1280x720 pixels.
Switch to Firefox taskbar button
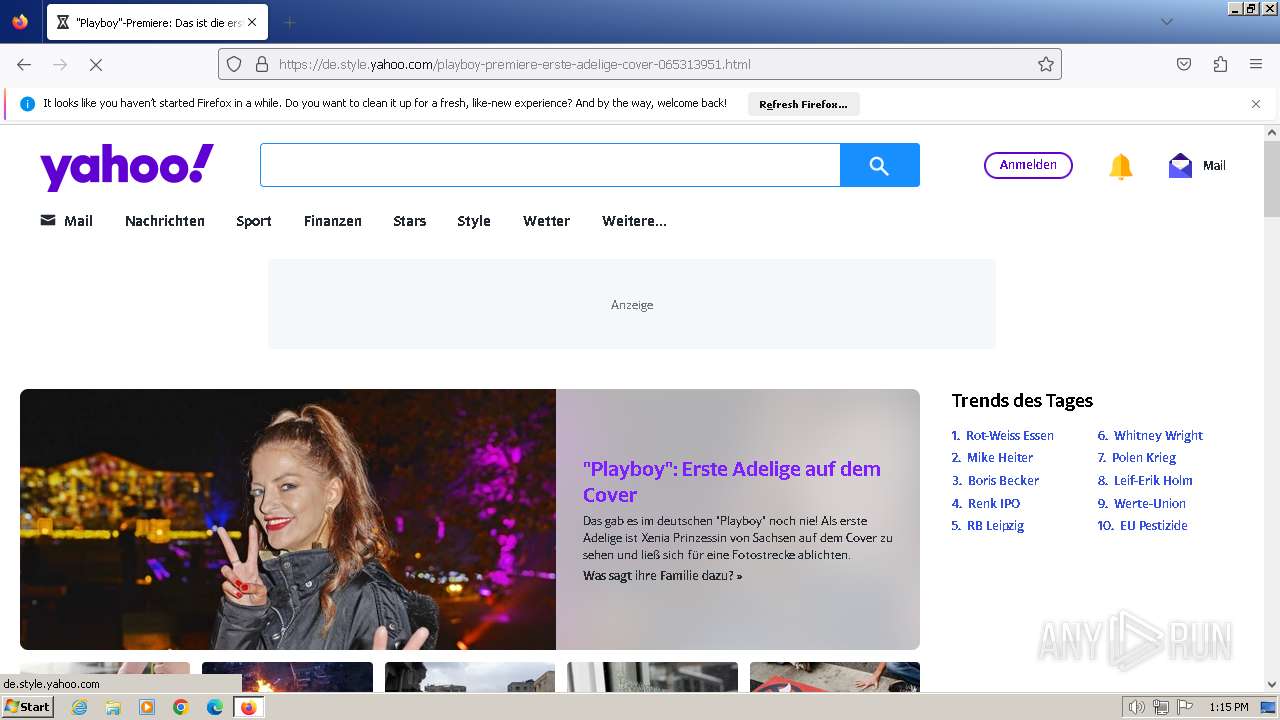[x=248, y=707]
